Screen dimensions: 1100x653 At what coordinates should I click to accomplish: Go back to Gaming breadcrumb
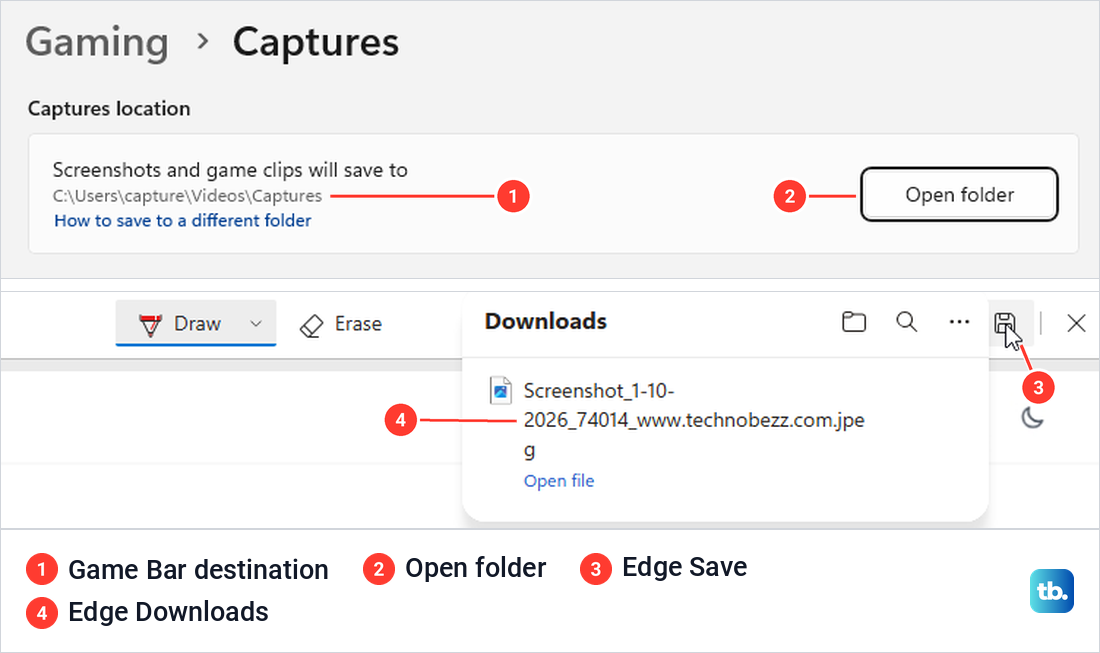97,42
